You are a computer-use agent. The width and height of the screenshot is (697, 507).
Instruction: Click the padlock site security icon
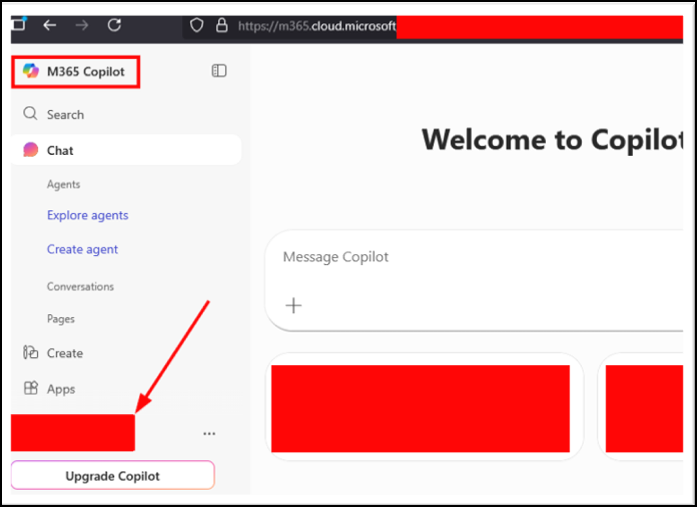[223, 26]
